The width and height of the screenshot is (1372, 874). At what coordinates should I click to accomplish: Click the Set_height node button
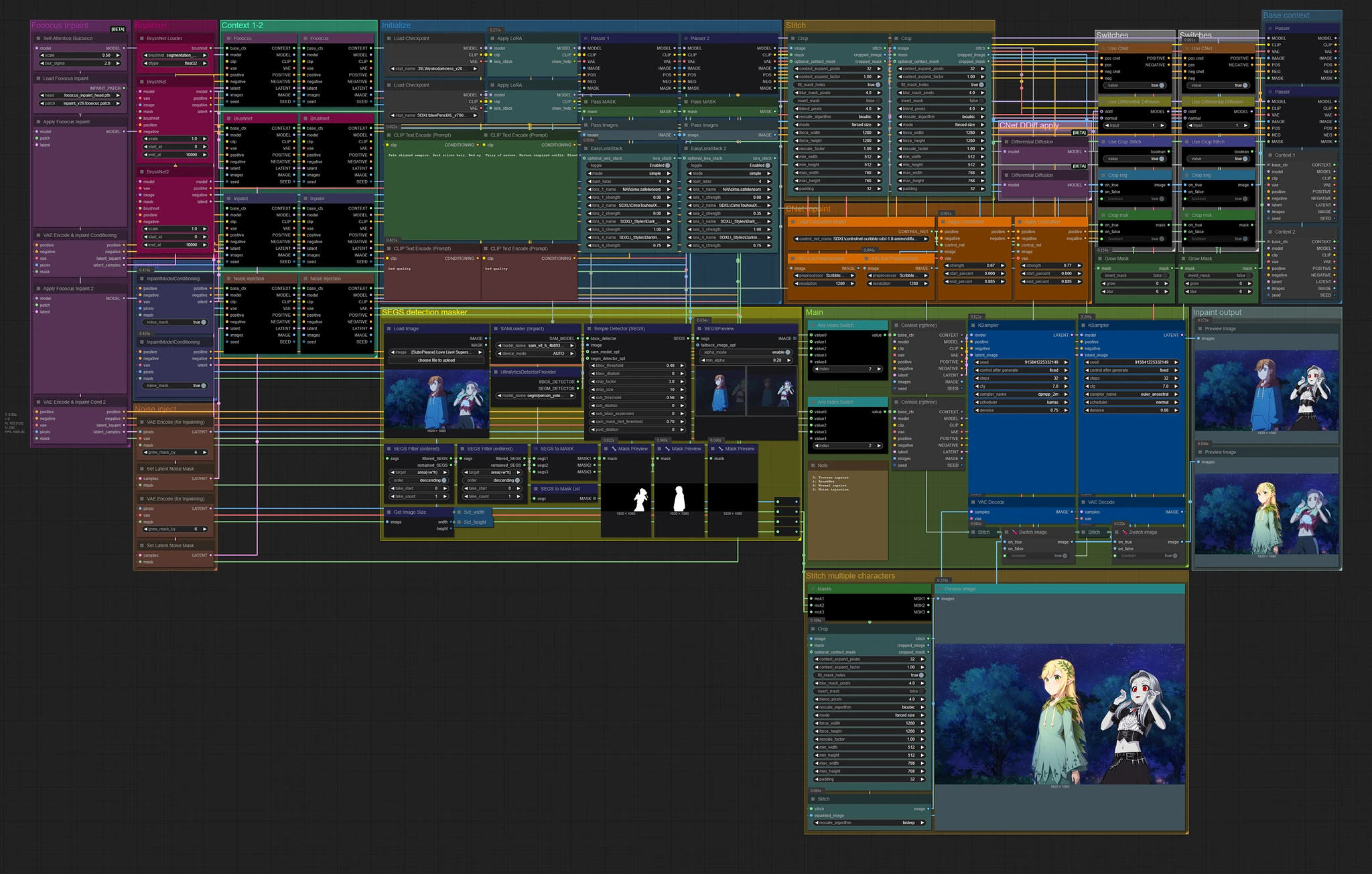tap(475, 522)
